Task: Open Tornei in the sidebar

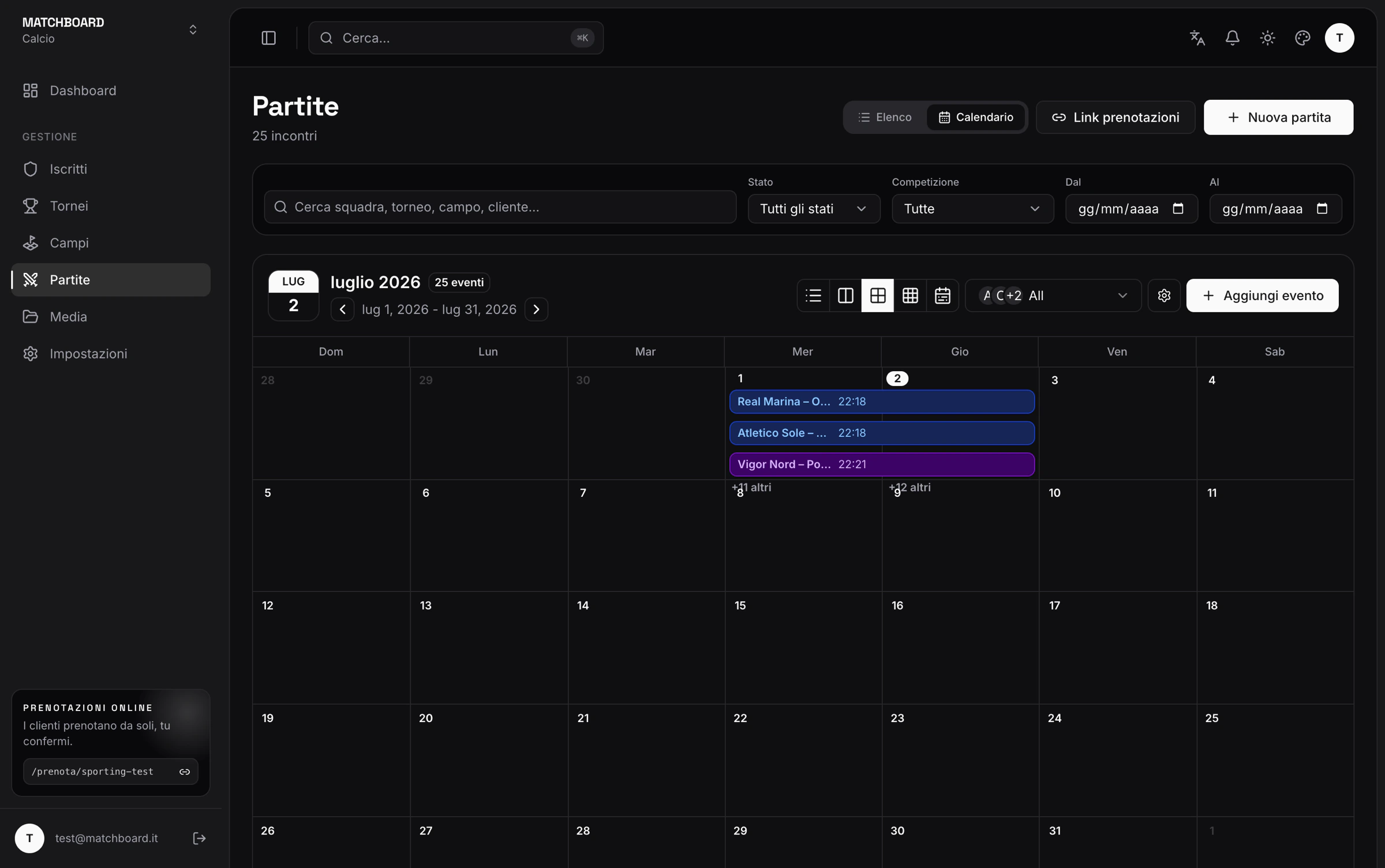Action: (x=111, y=206)
